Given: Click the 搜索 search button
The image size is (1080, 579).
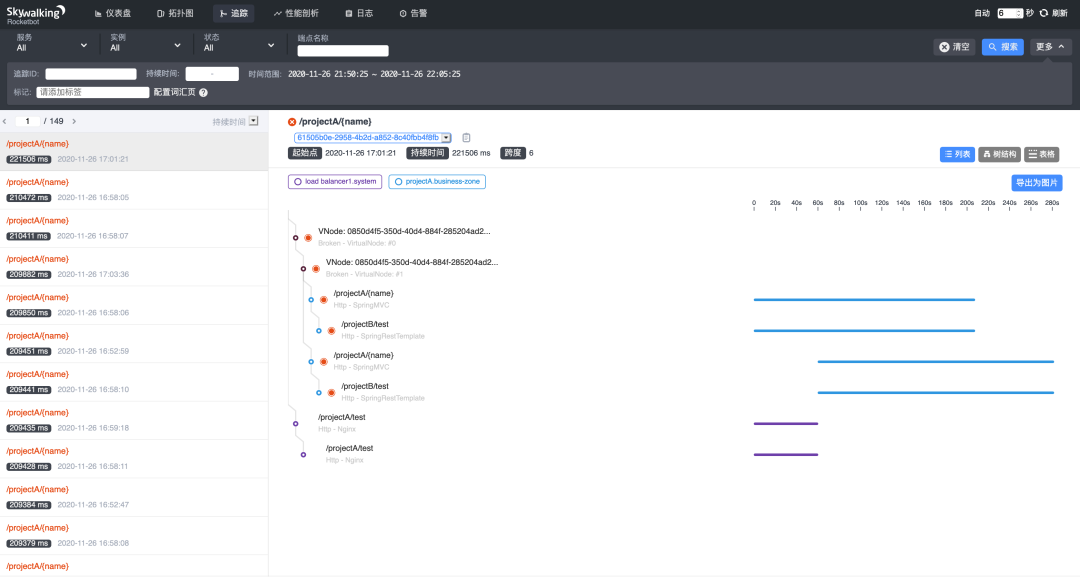Looking at the screenshot, I should (1003, 47).
